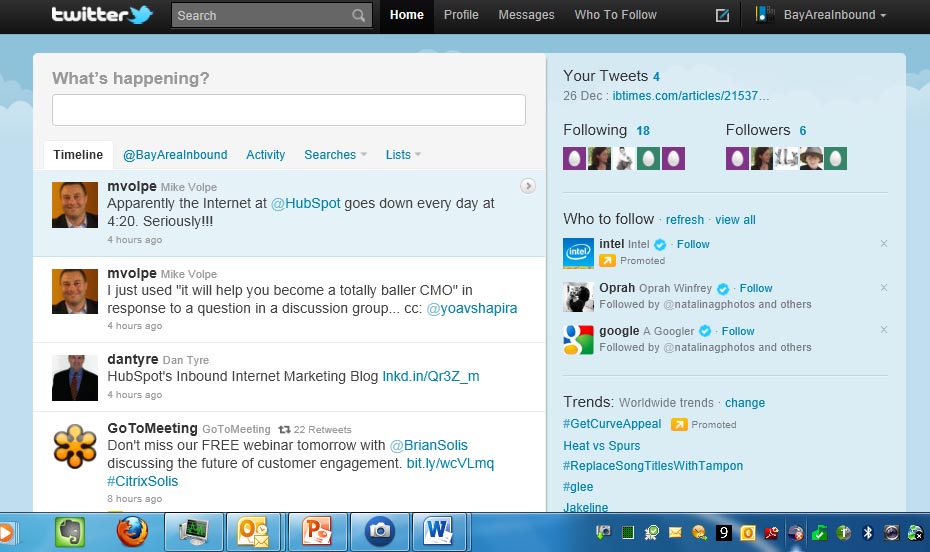Open lnkd.in/Qr3Z_m link

coord(431,376)
